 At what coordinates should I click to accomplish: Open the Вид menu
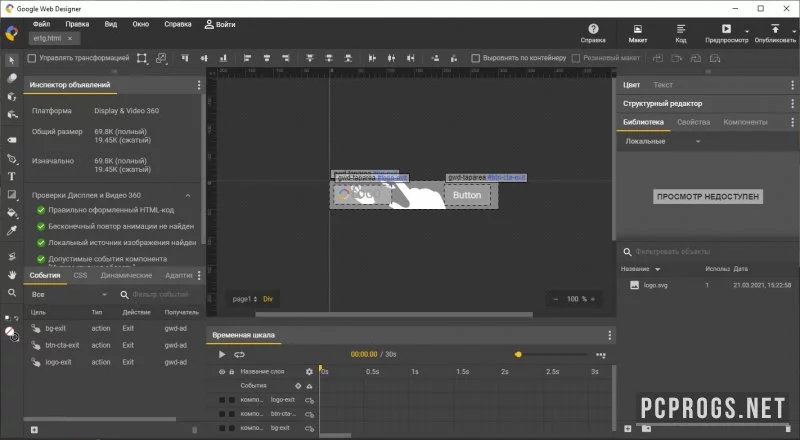pos(111,24)
